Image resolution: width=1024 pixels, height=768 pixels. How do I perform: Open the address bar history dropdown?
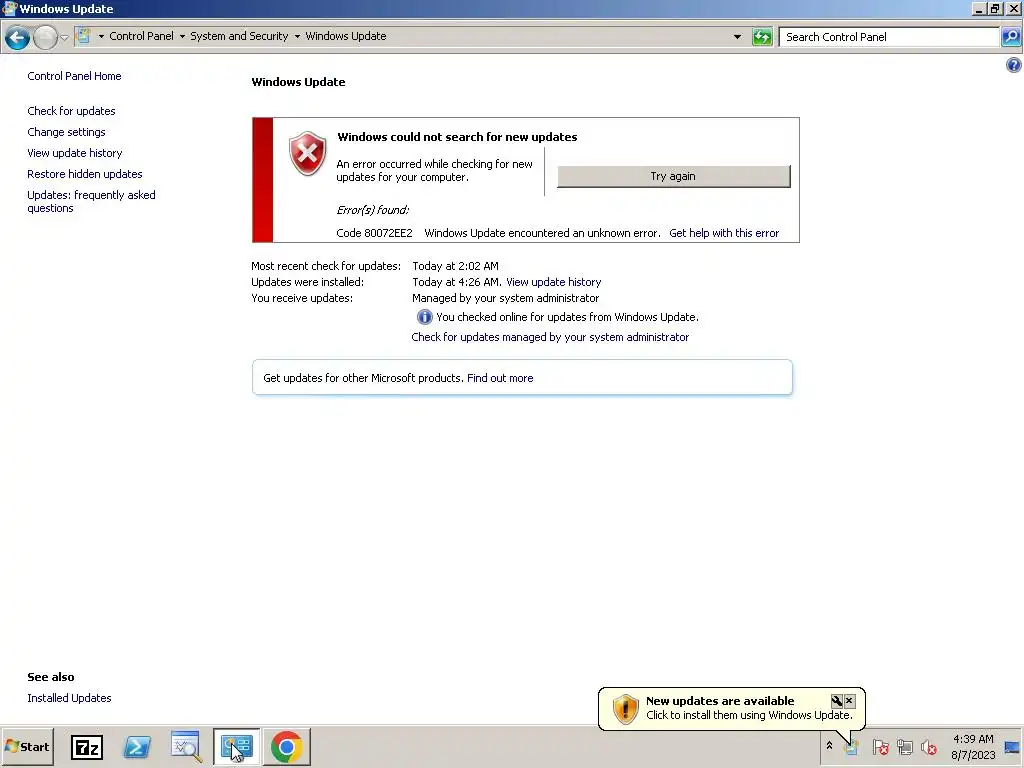point(737,37)
